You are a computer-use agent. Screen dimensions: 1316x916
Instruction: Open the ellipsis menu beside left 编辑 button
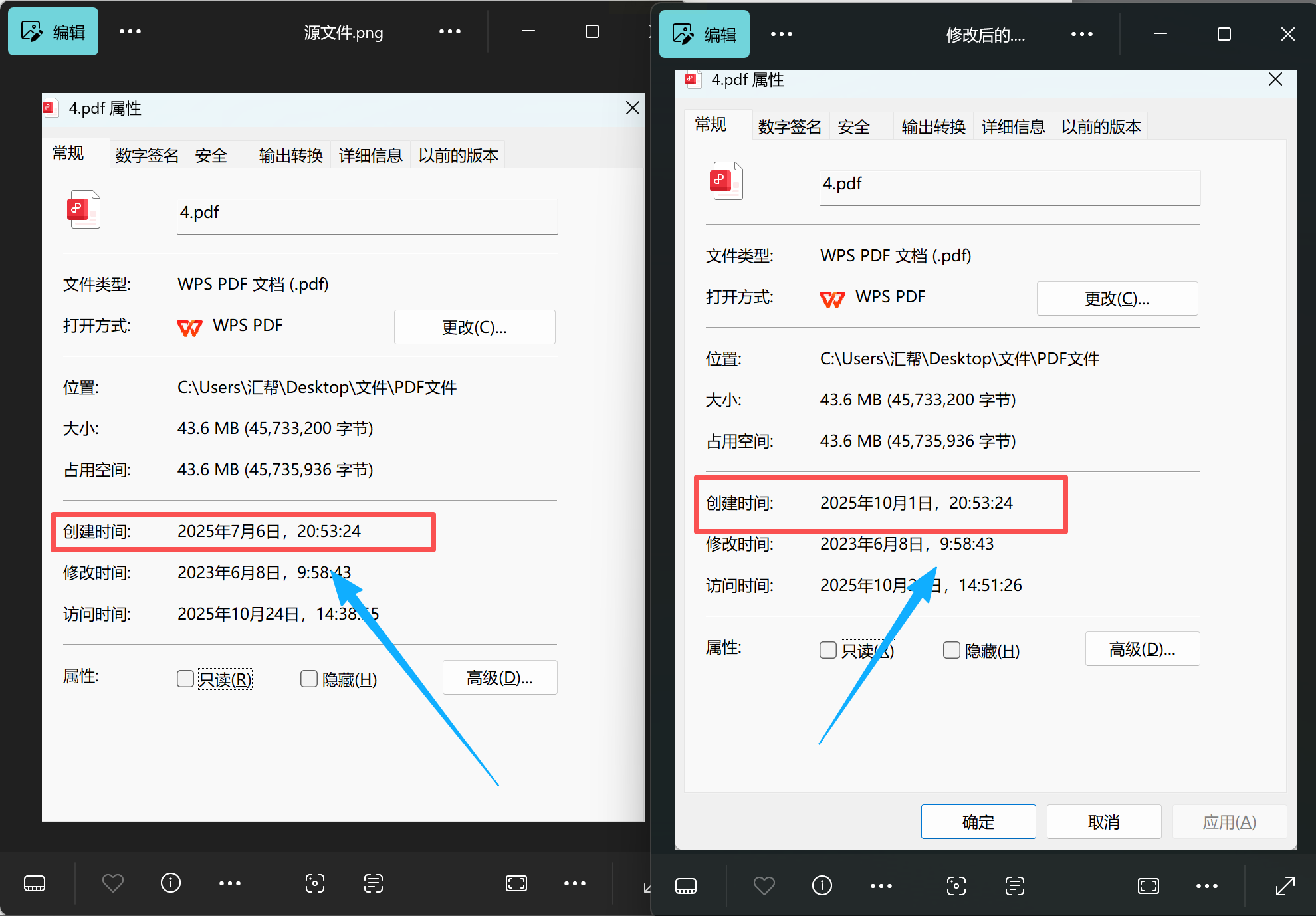coord(130,31)
